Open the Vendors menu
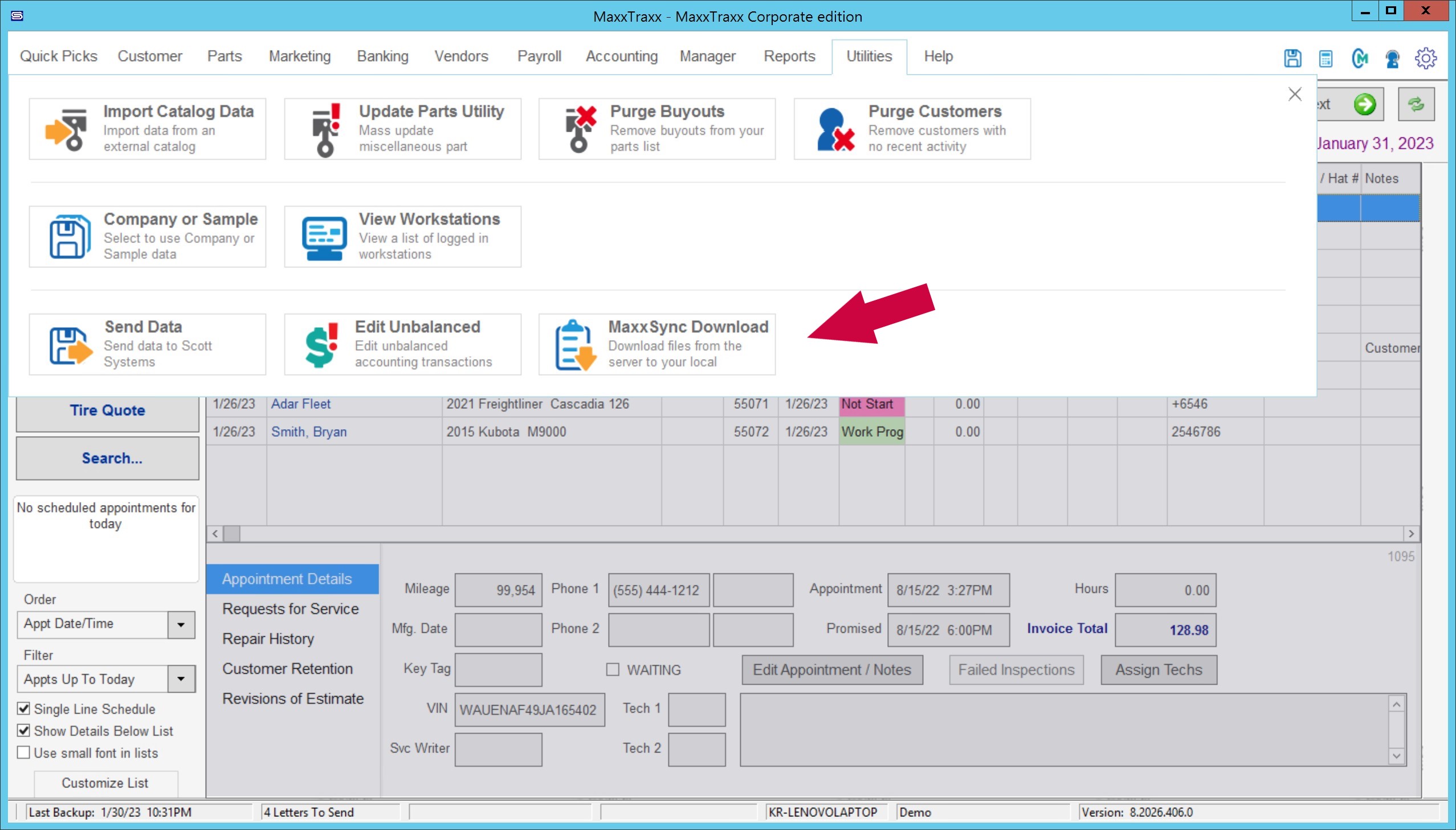 pyautogui.click(x=461, y=56)
